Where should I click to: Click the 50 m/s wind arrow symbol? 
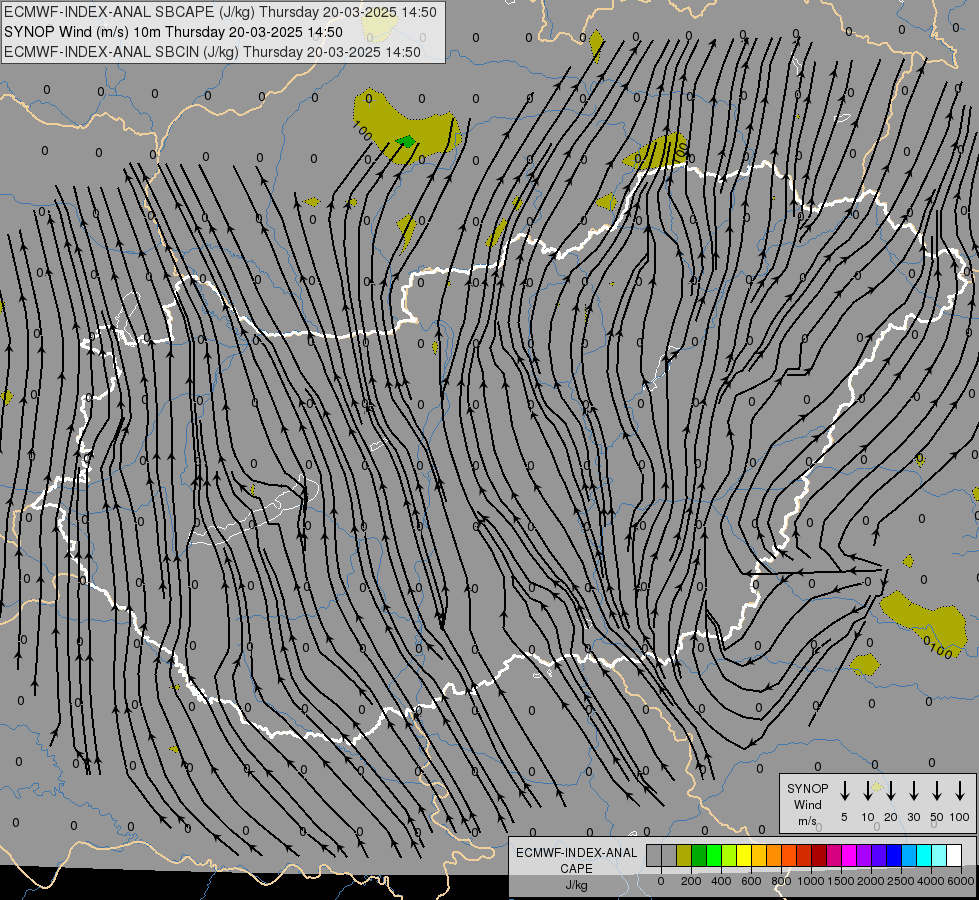(937, 791)
